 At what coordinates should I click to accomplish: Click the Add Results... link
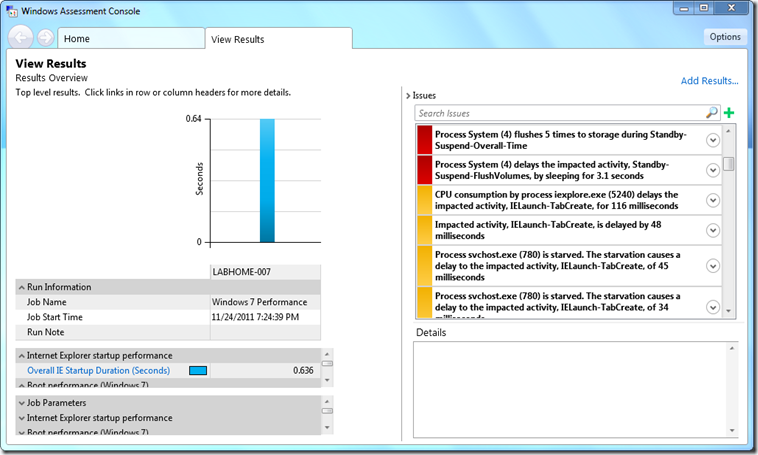pyautogui.click(x=709, y=81)
